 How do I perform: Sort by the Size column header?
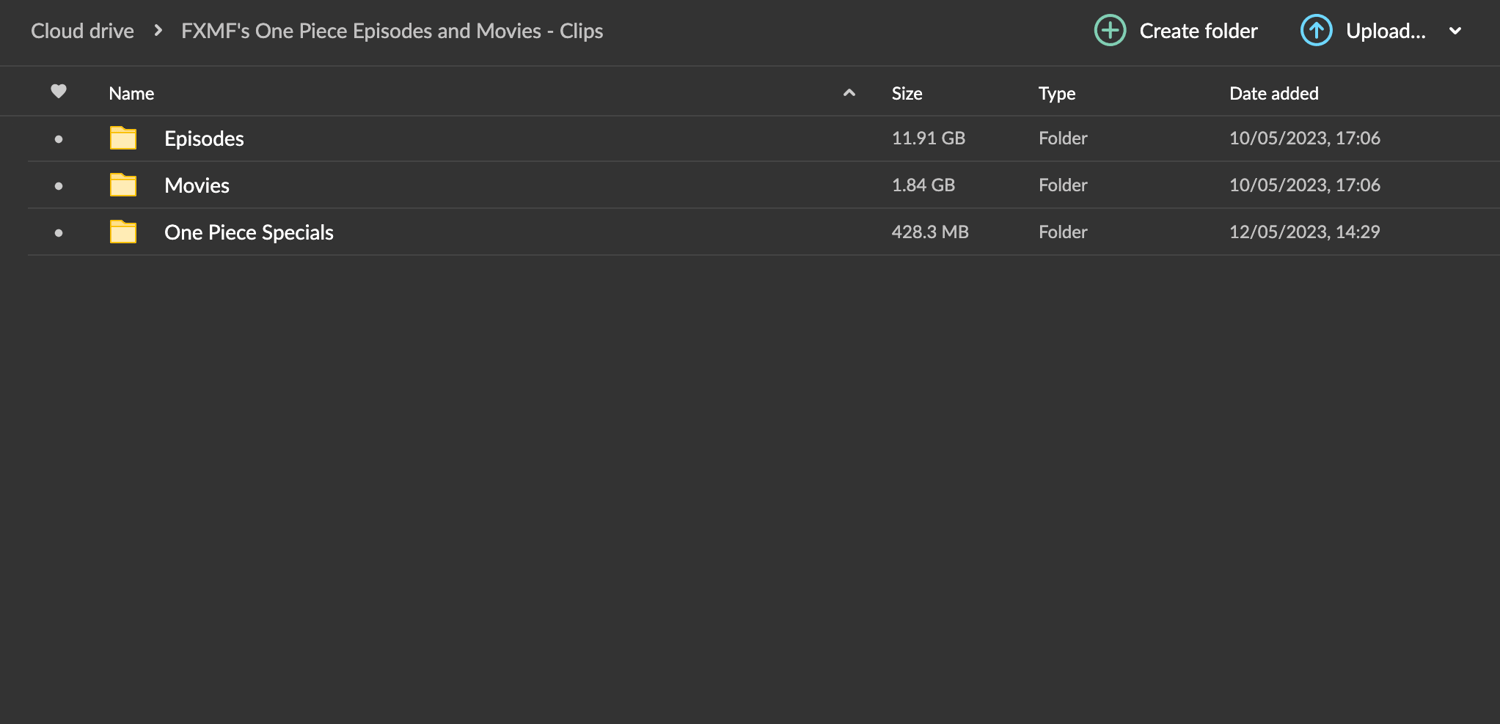point(907,93)
